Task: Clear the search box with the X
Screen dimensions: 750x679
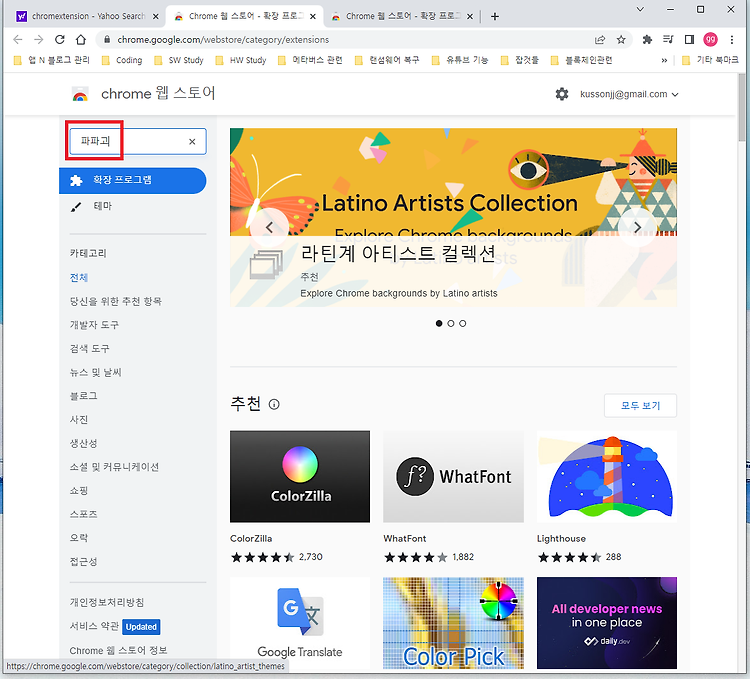Action: (x=192, y=142)
